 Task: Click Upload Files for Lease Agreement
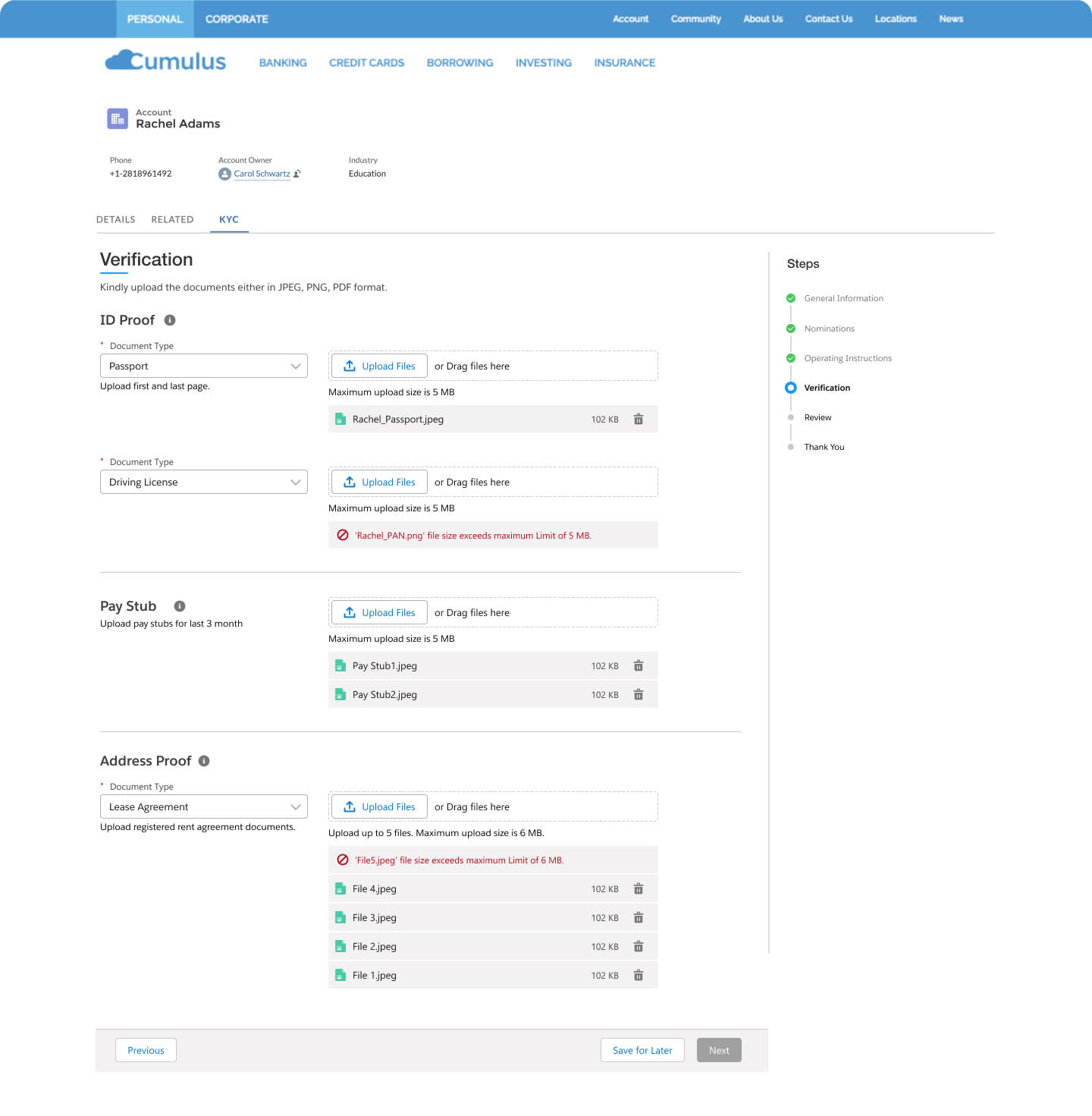379,806
